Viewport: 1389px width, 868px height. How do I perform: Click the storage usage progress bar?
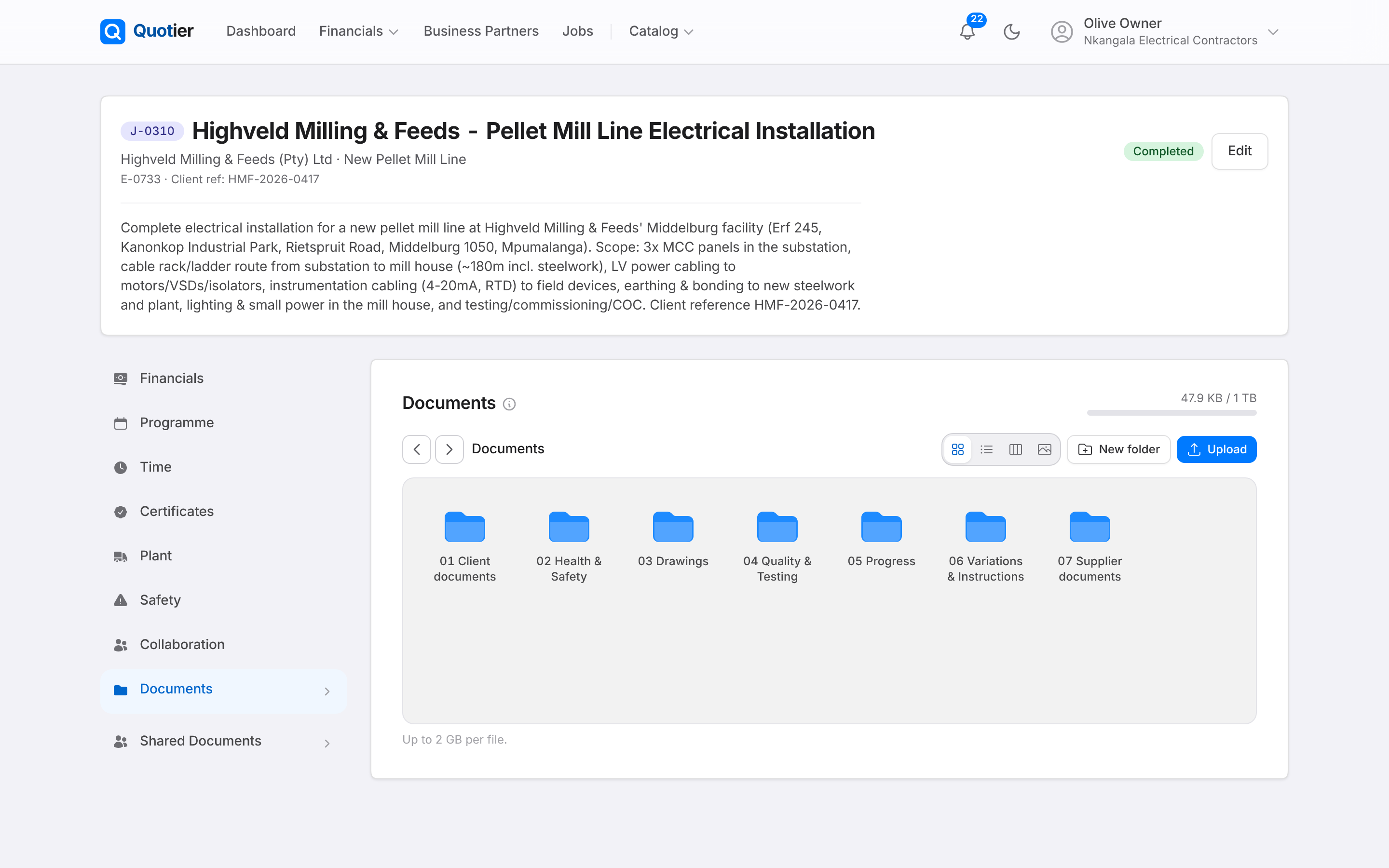(x=1171, y=413)
